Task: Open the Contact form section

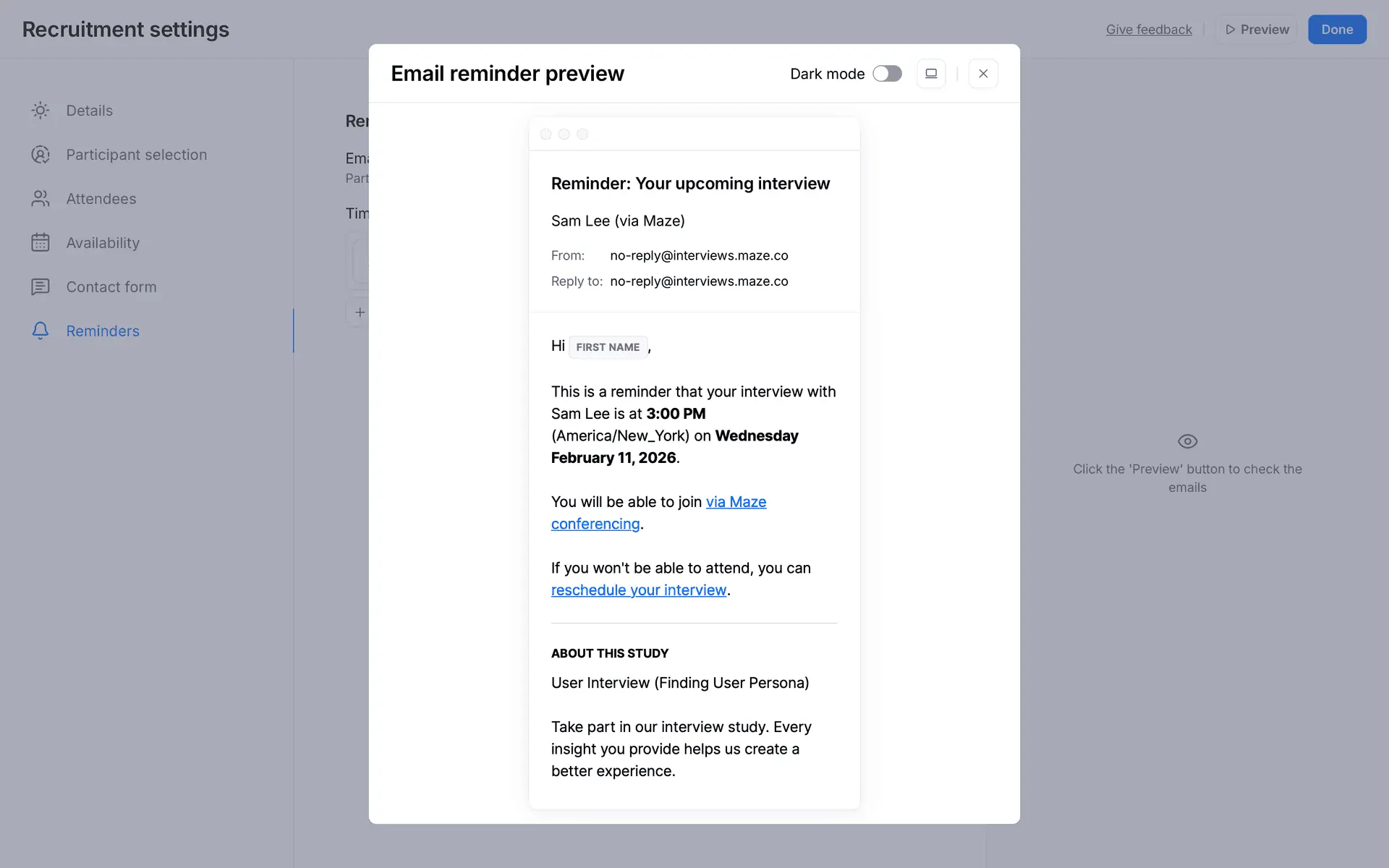Action: tap(111, 287)
